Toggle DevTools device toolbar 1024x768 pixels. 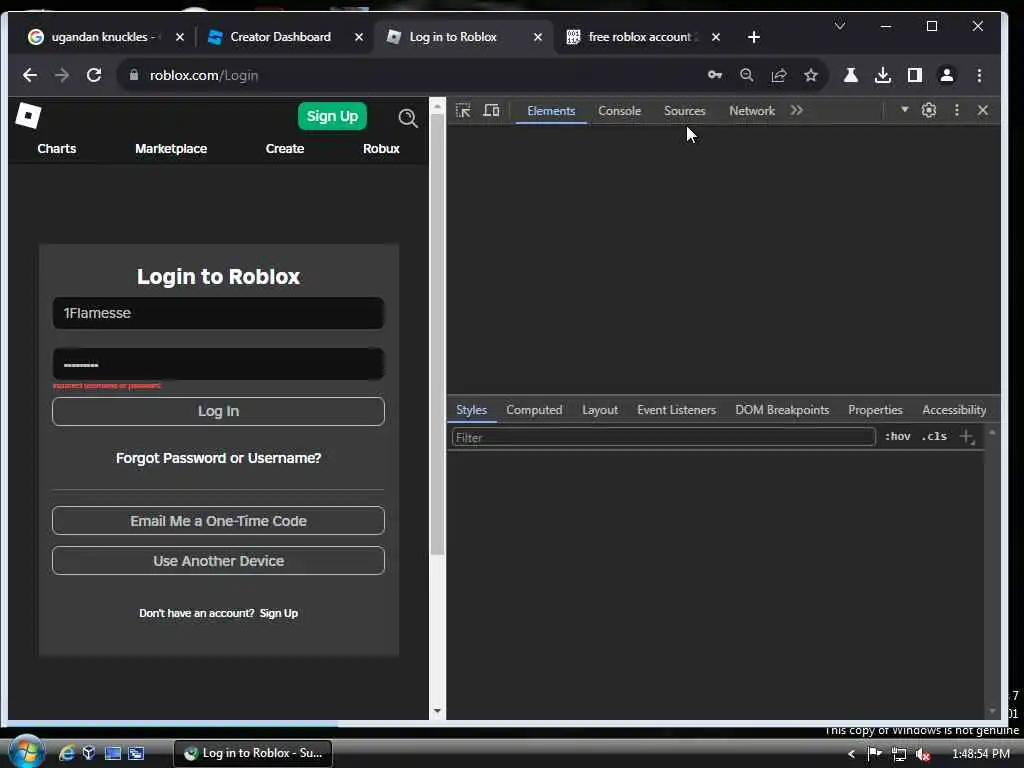pos(491,110)
